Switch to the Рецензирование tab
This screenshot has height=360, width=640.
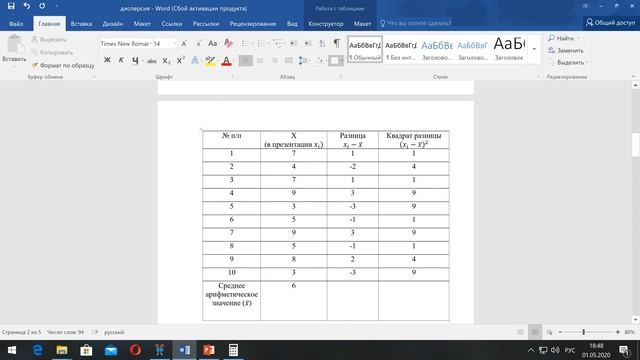(x=253, y=24)
